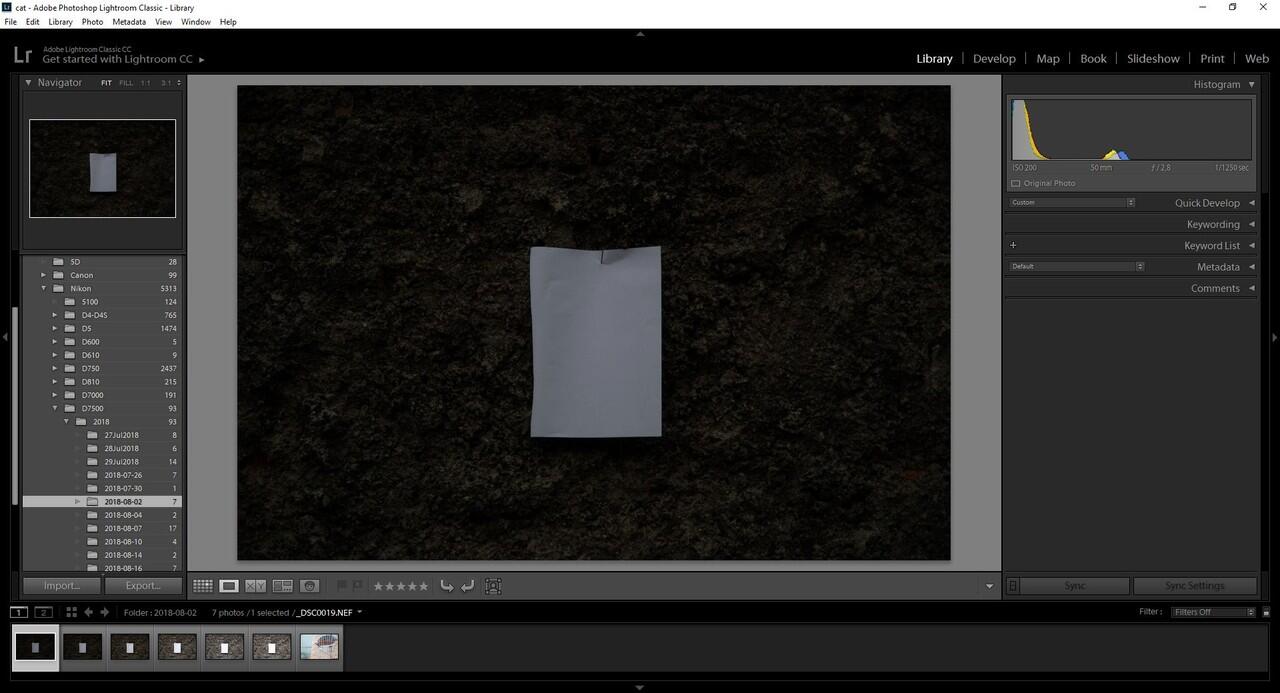
Task: Open toolbar content dropdown arrow
Action: pos(990,586)
